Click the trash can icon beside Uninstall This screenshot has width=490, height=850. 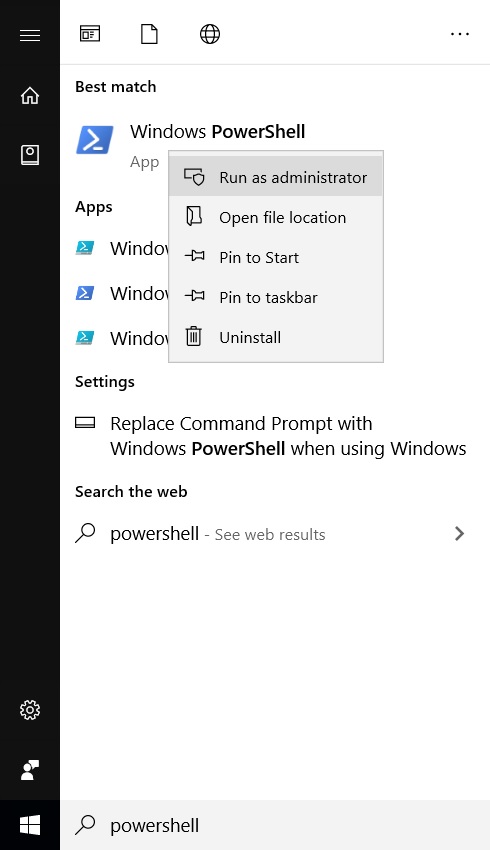[194, 336]
